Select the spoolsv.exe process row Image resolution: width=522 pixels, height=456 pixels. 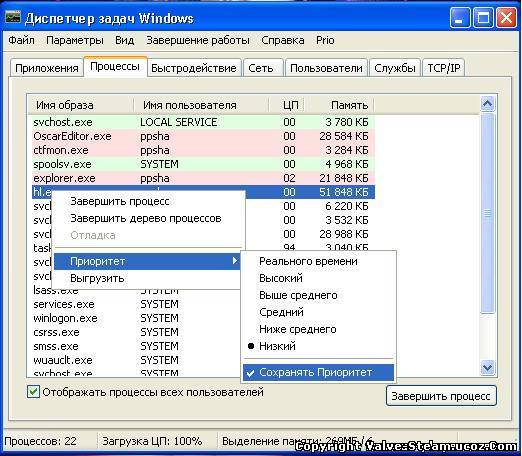pyautogui.click(x=203, y=164)
